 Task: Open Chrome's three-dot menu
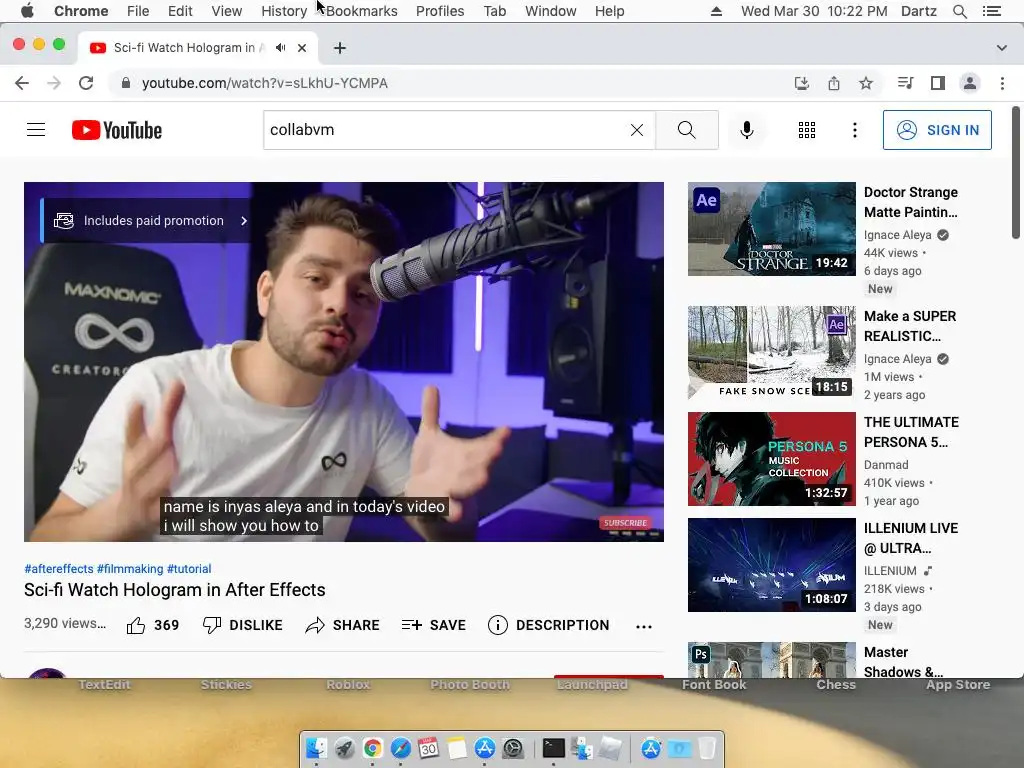pyautogui.click(x=1002, y=83)
